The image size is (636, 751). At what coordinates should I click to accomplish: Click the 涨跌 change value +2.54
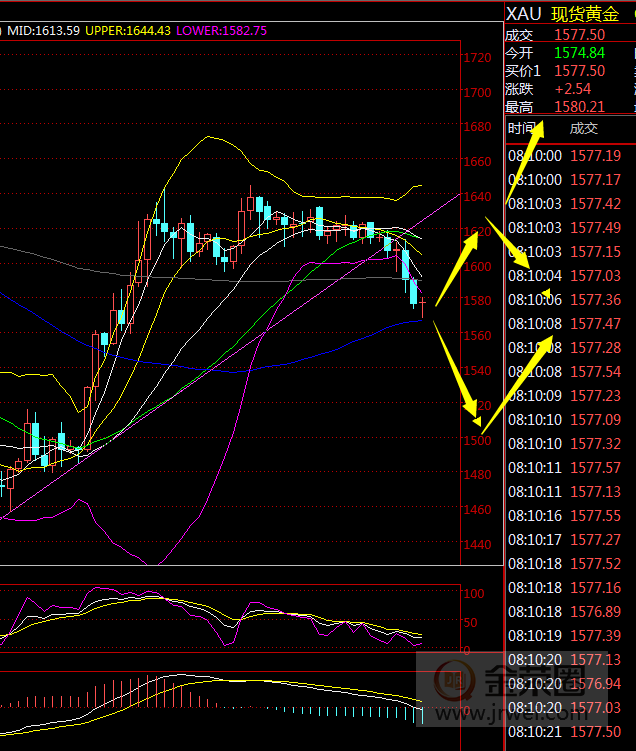click(x=574, y=89)
